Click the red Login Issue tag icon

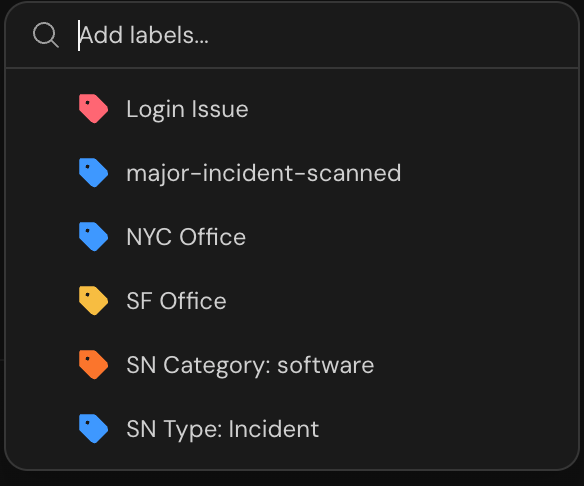pyautogui.click(x=93, y=109)
